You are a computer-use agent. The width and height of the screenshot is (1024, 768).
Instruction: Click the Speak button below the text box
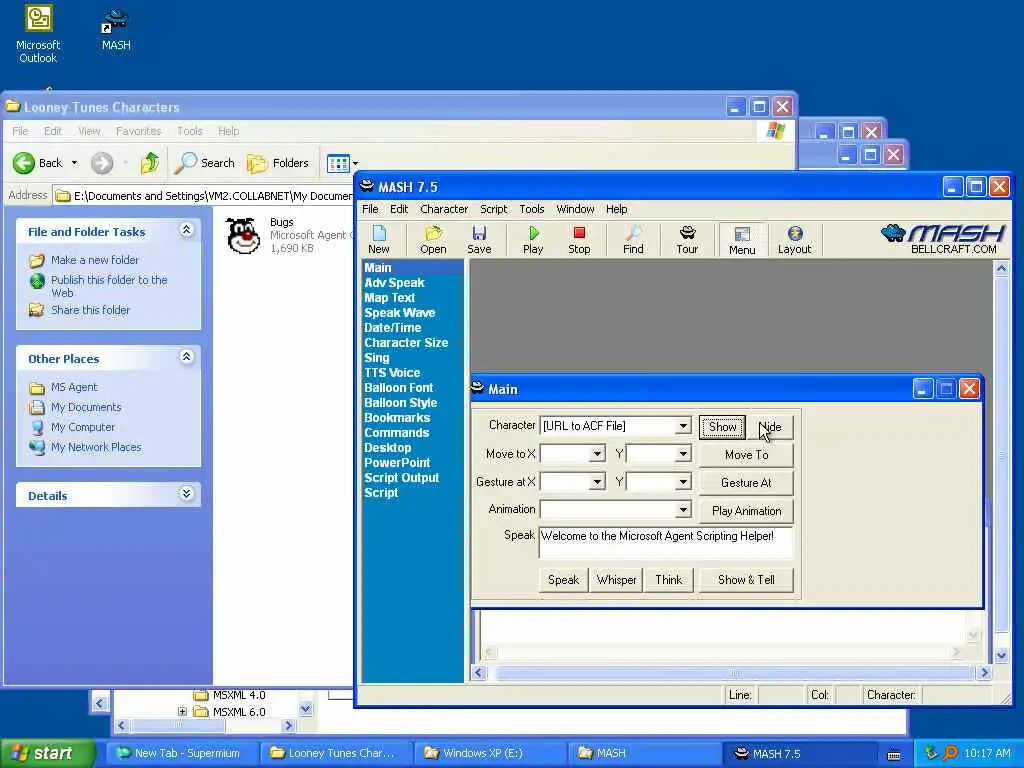(564, 580)
